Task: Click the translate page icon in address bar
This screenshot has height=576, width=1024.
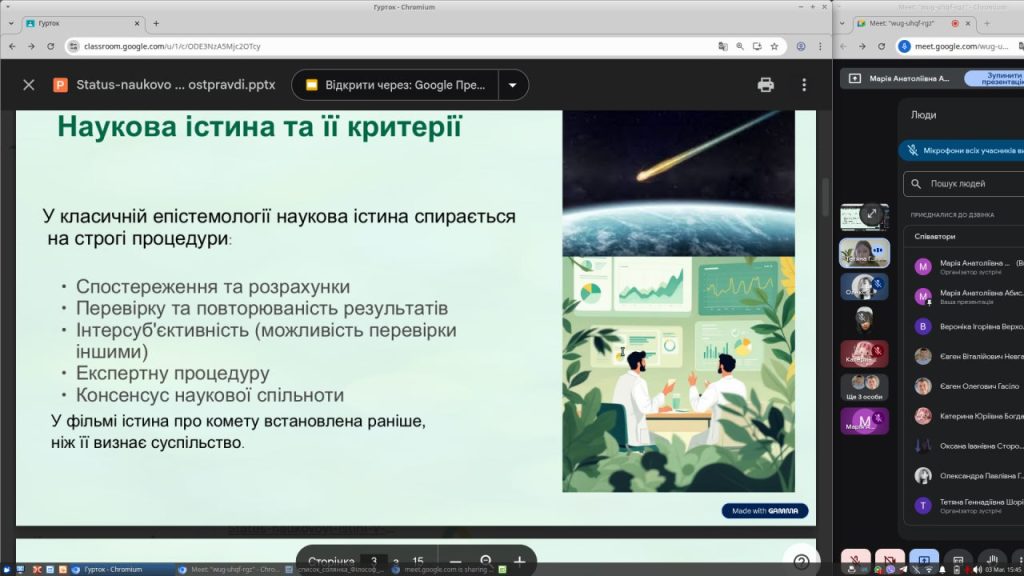Action: tap(723, 46)
